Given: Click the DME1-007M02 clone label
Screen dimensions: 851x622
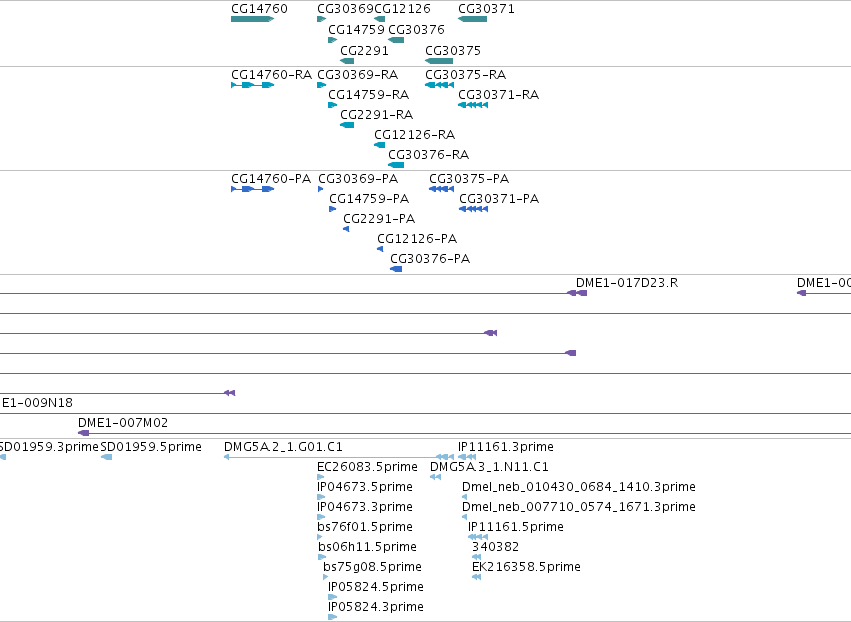Looking at the screenshot, I should (123, 423).
